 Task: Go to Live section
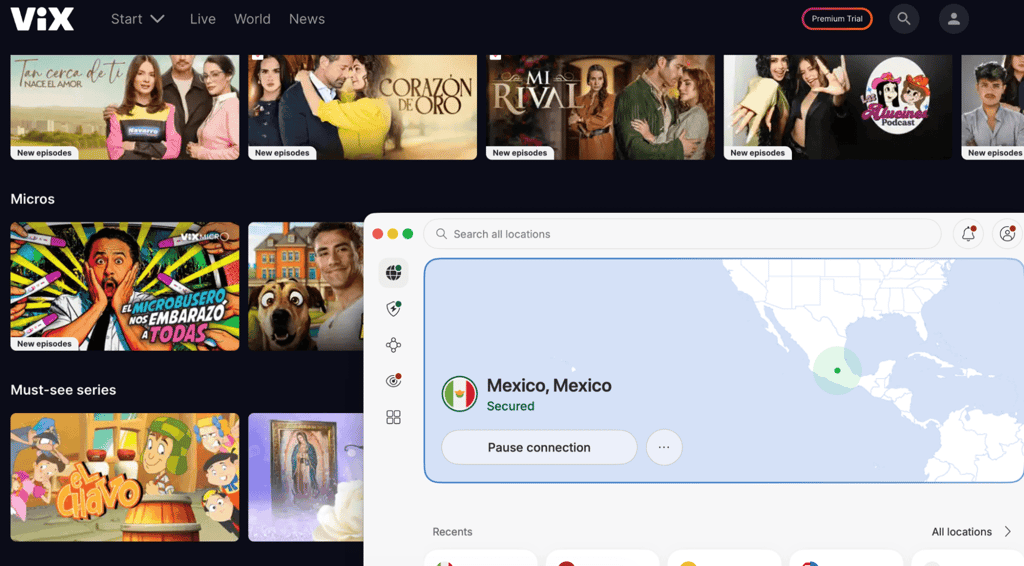tap(202, 19)
